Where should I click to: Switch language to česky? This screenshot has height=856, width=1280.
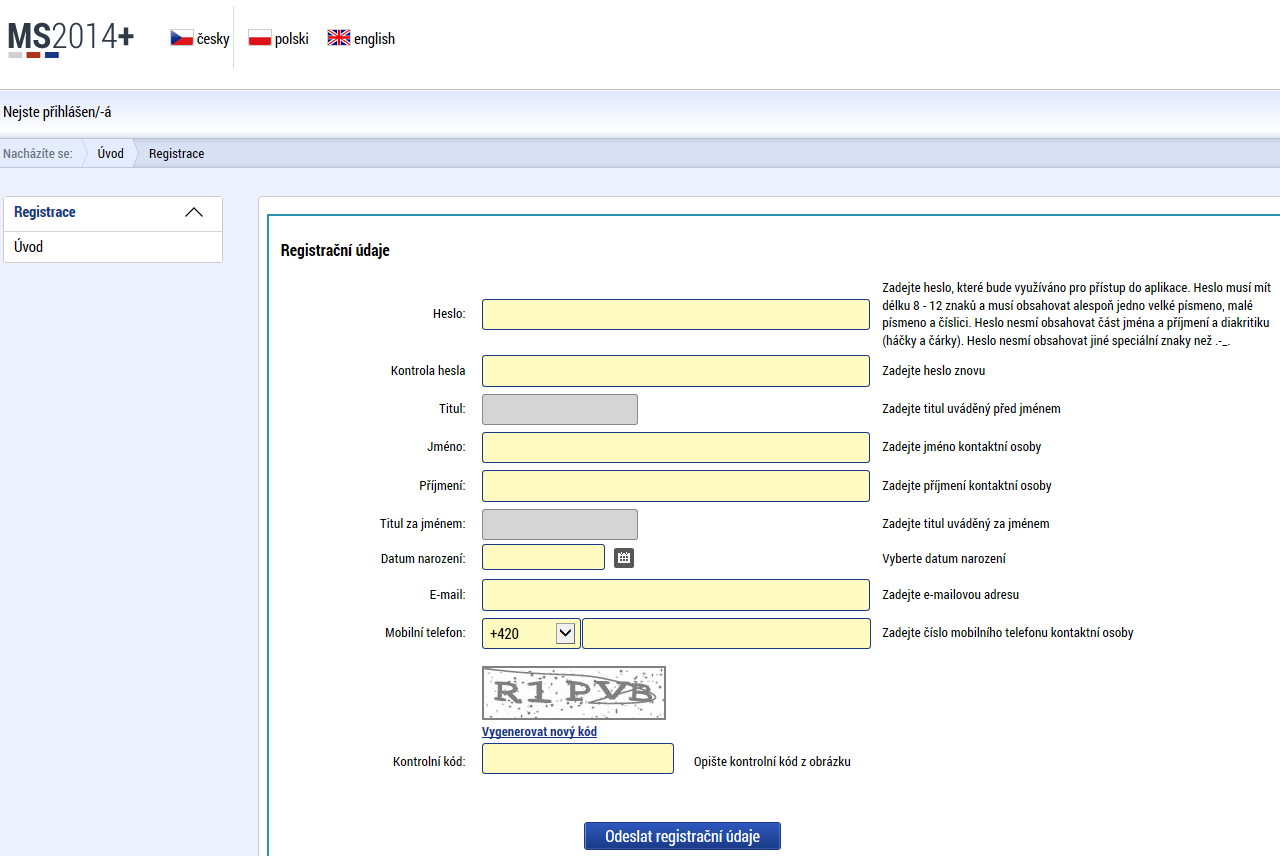pyautogui.click(x=213, y=39)
